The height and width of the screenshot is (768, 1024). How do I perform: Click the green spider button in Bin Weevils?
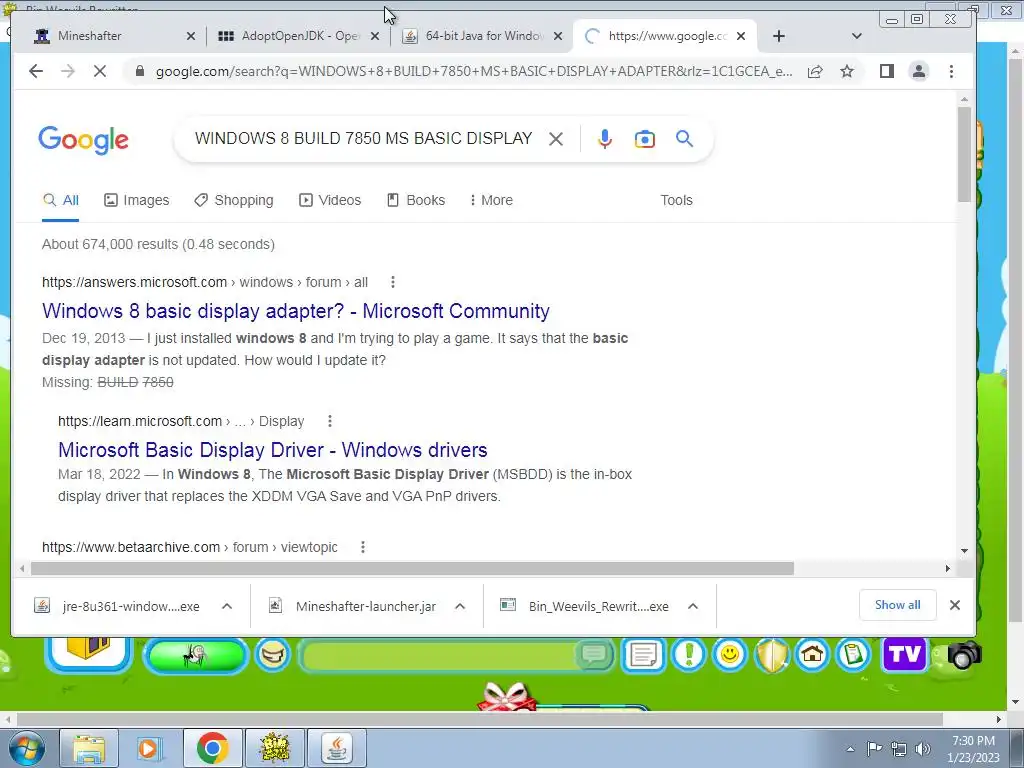195,655
